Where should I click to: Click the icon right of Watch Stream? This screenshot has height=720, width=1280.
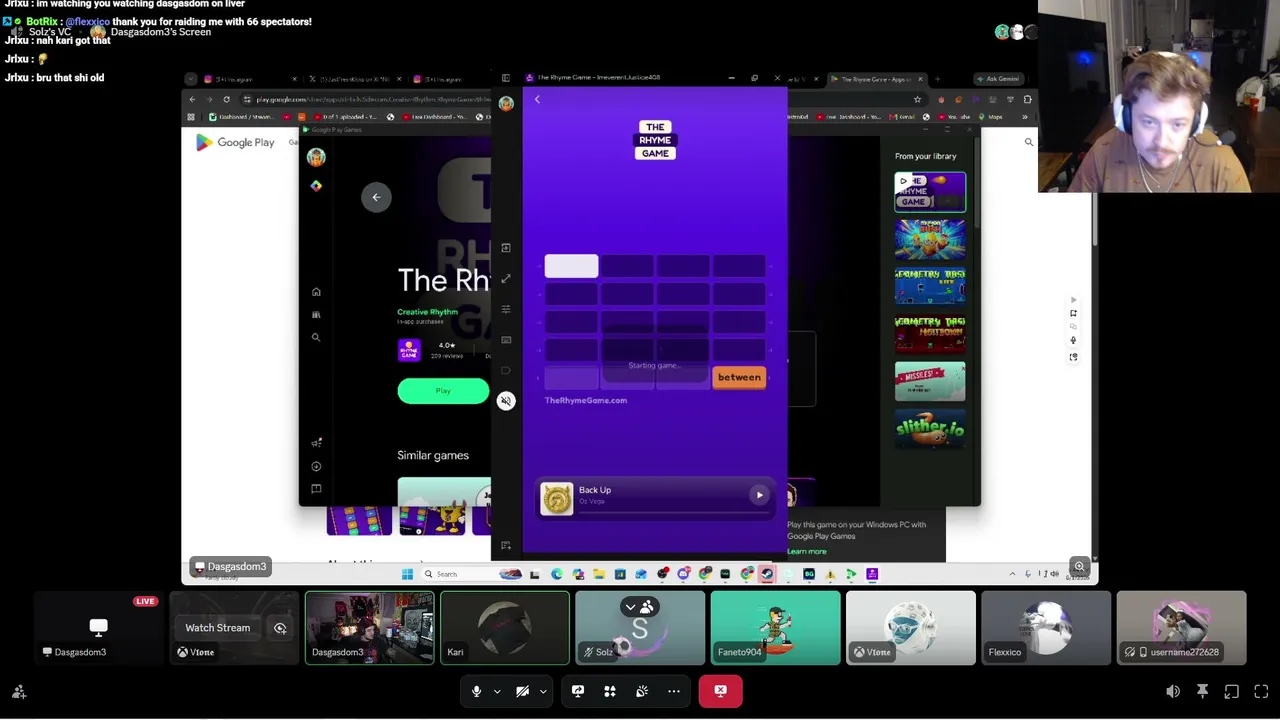coord(280,628)
